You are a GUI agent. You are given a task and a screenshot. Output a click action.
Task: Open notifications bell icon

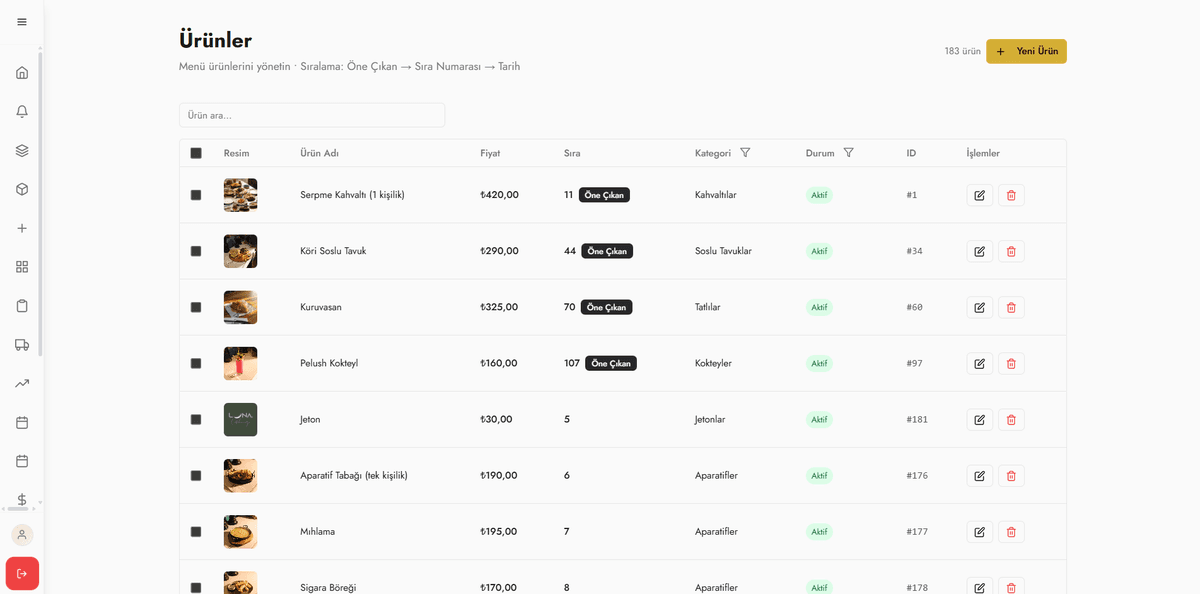[x=22, y=111]
